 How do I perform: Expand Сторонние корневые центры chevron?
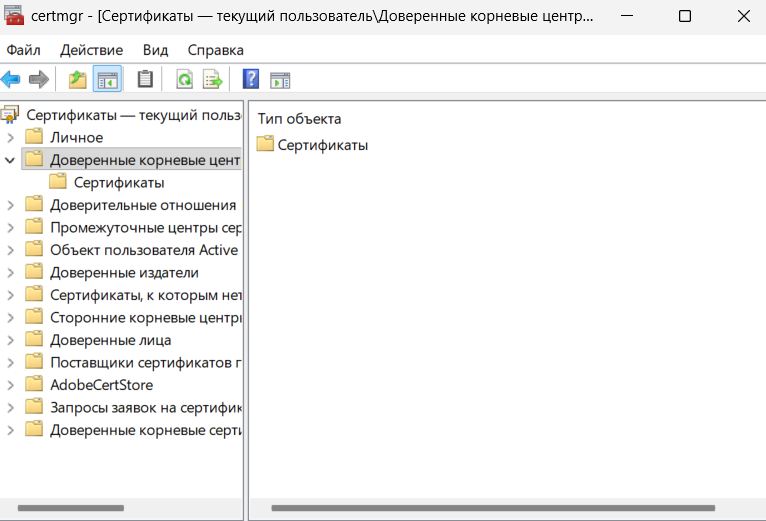click(x=10, y=318)
